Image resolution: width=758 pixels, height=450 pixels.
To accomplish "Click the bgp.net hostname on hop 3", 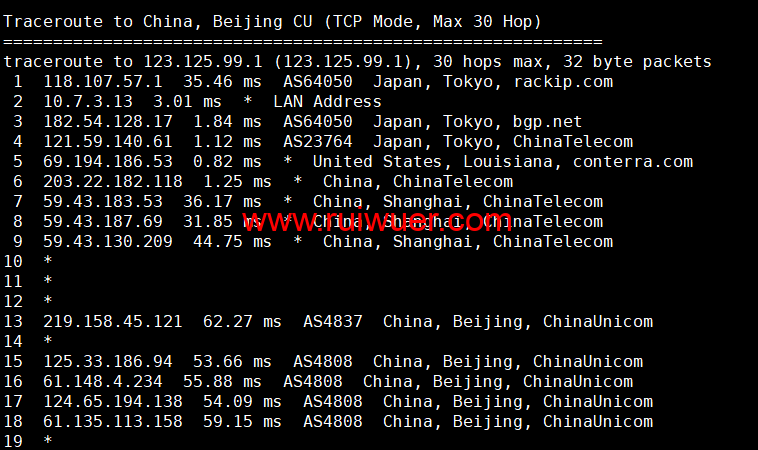I will (547, 122).
